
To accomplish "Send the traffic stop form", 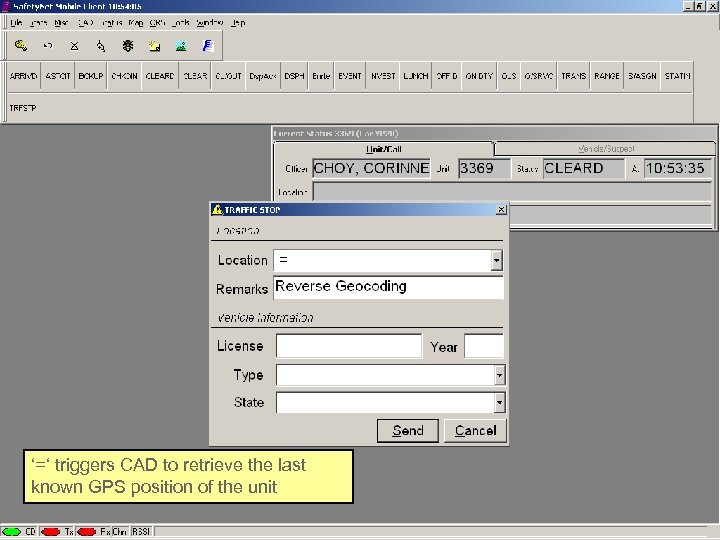I will pos(408,431).
